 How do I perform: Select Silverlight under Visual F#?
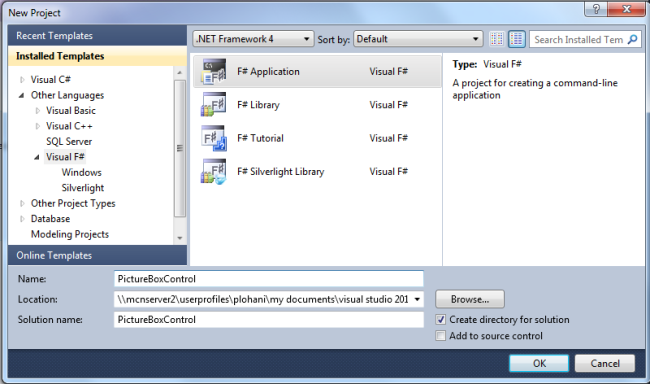(82, 188)
